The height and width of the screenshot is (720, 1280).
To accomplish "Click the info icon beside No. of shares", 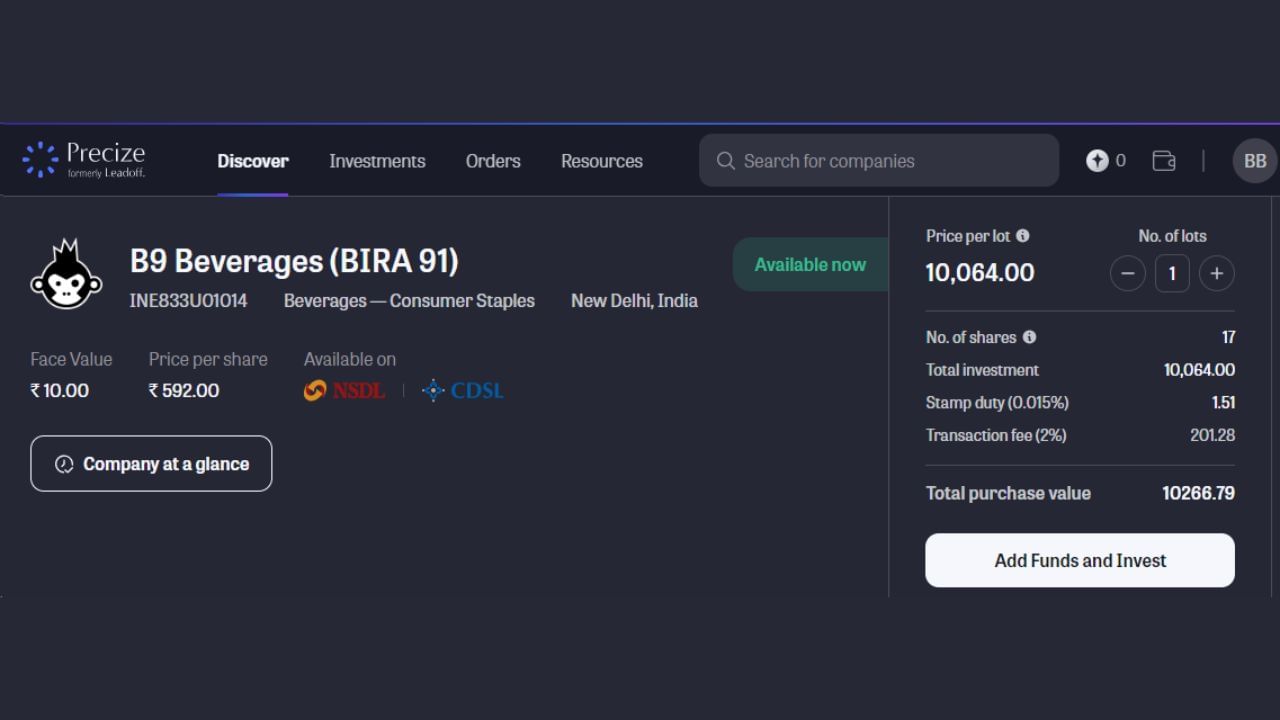I will [1029, 337].
